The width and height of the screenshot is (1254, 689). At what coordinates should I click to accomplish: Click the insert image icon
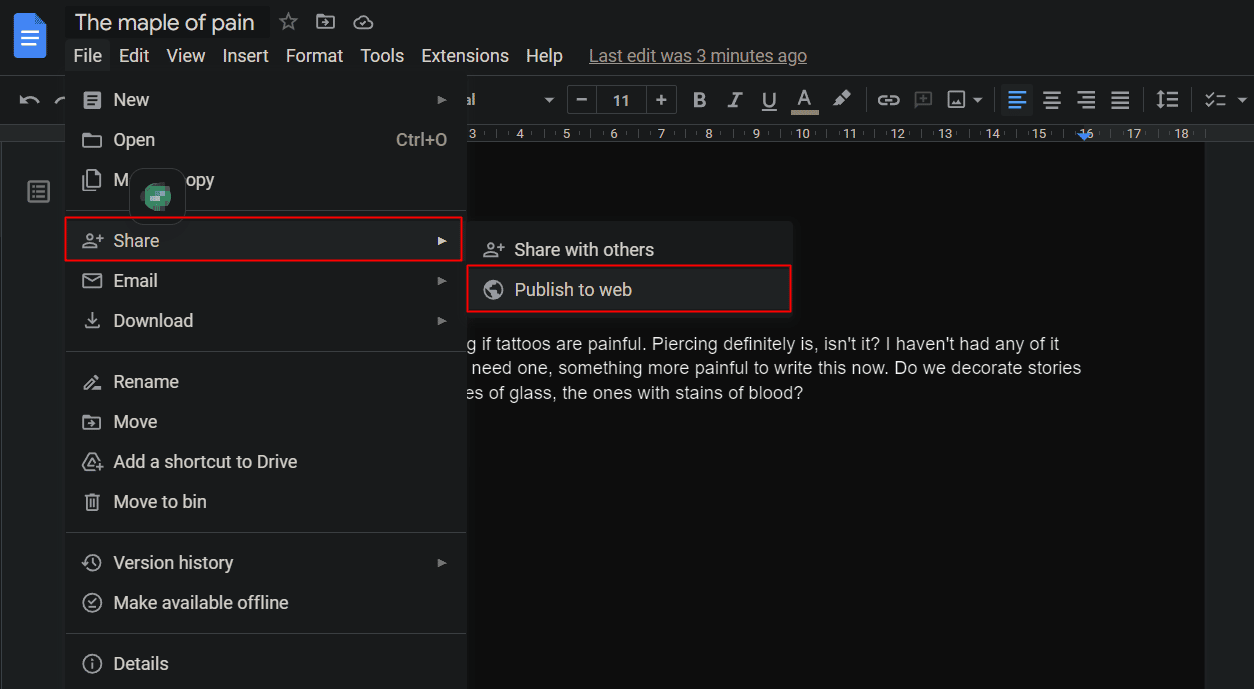pos(957,100)
